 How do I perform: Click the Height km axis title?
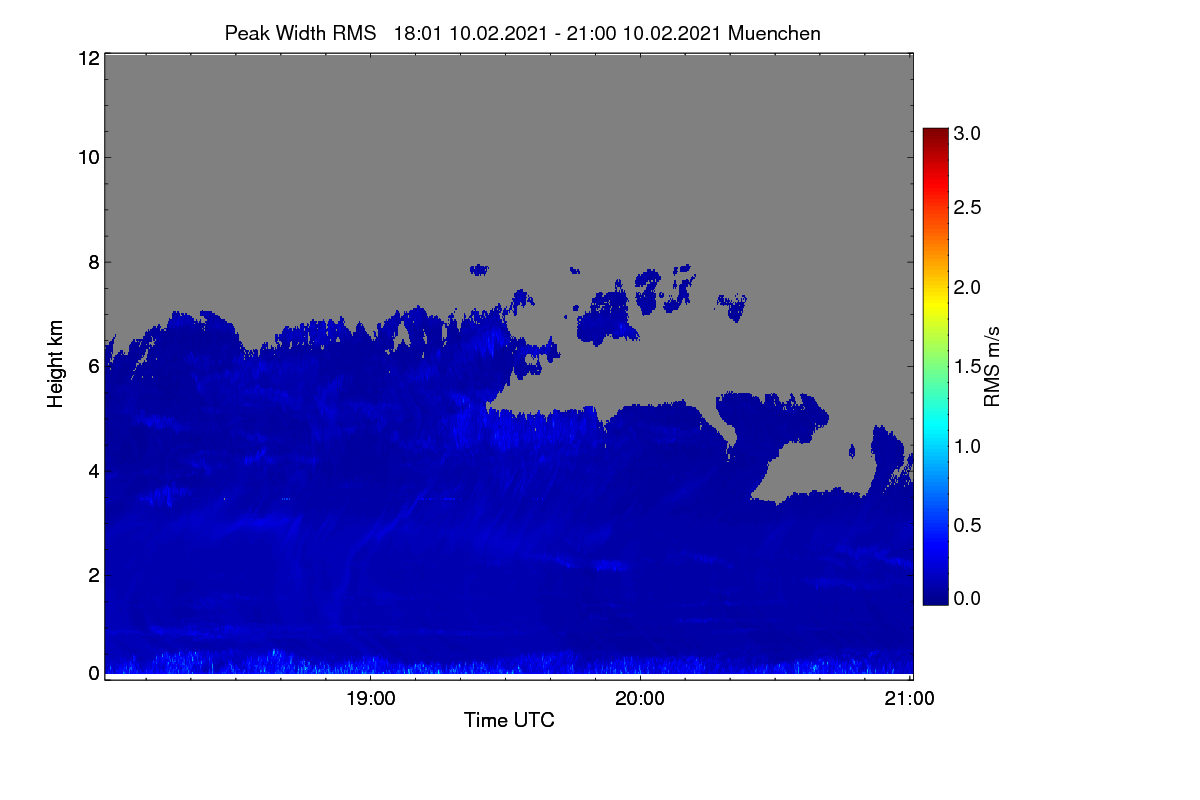[56, 364]
